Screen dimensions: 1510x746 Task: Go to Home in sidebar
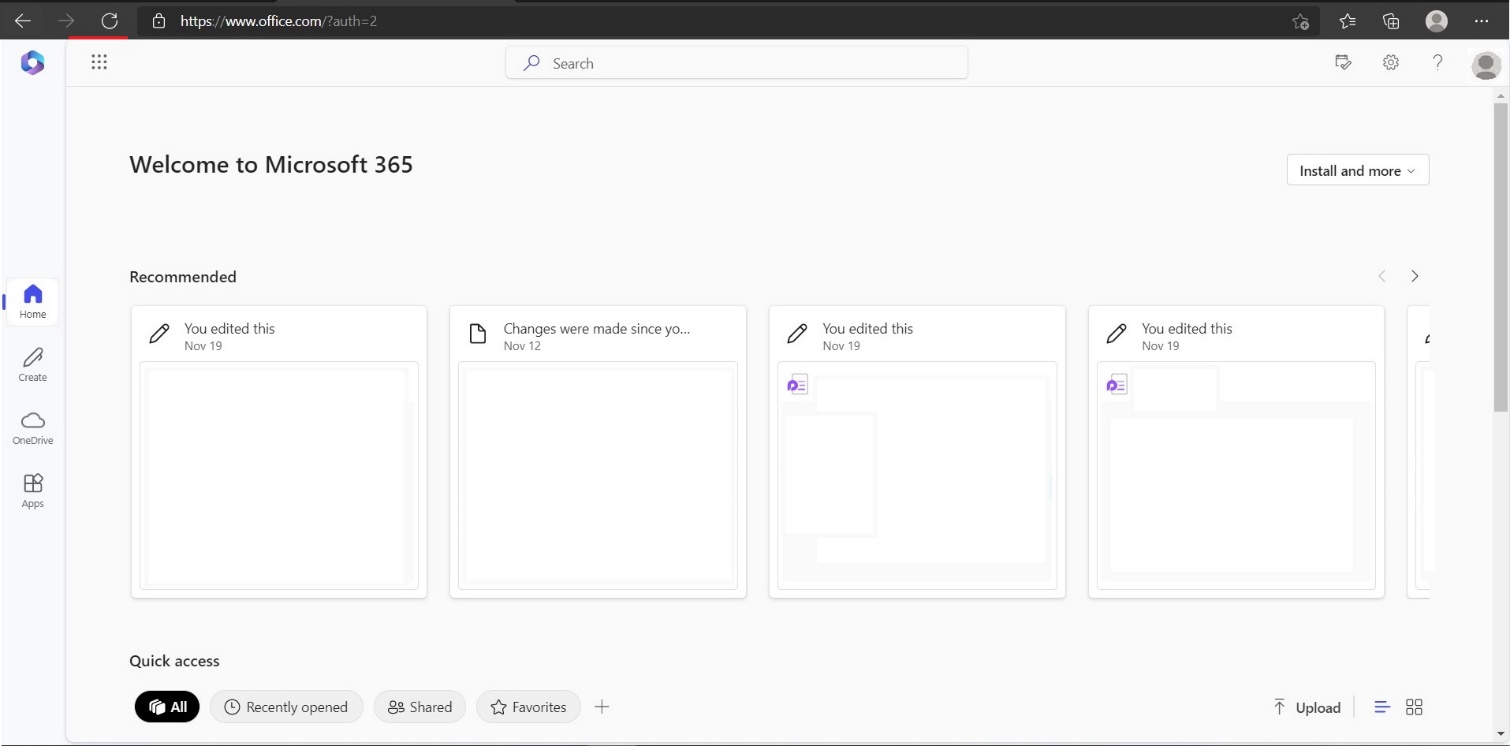pos(33,300)
